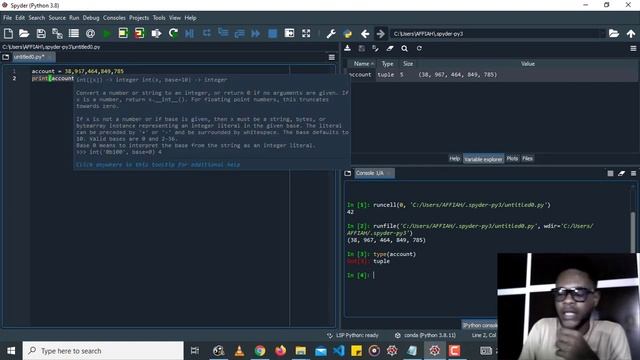
Task: Click conda Python 3.8.11 status entry
Action: pyautogui.click(x=425, y=335)
